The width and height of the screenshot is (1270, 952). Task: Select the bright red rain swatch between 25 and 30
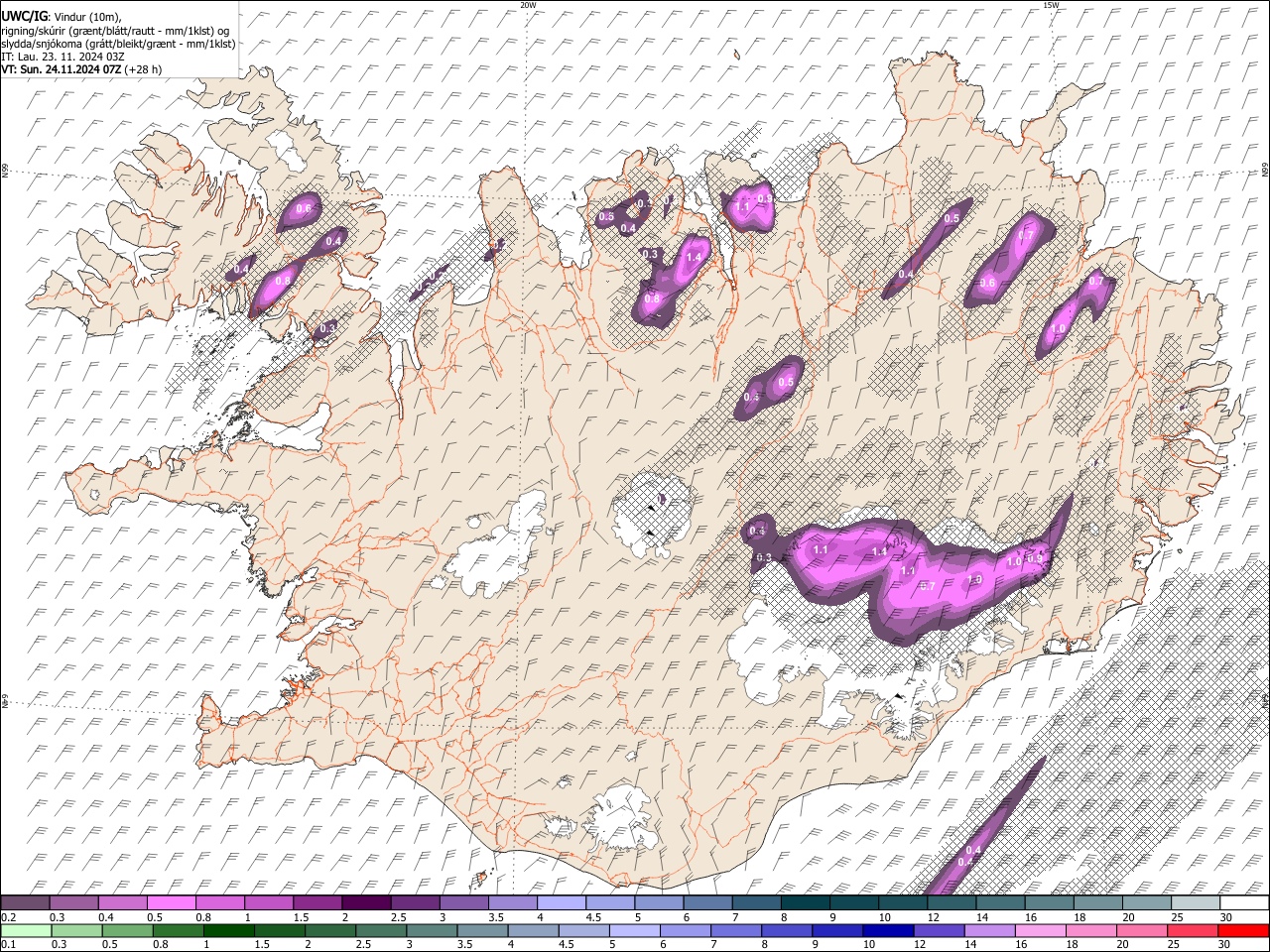point(1195,930)
